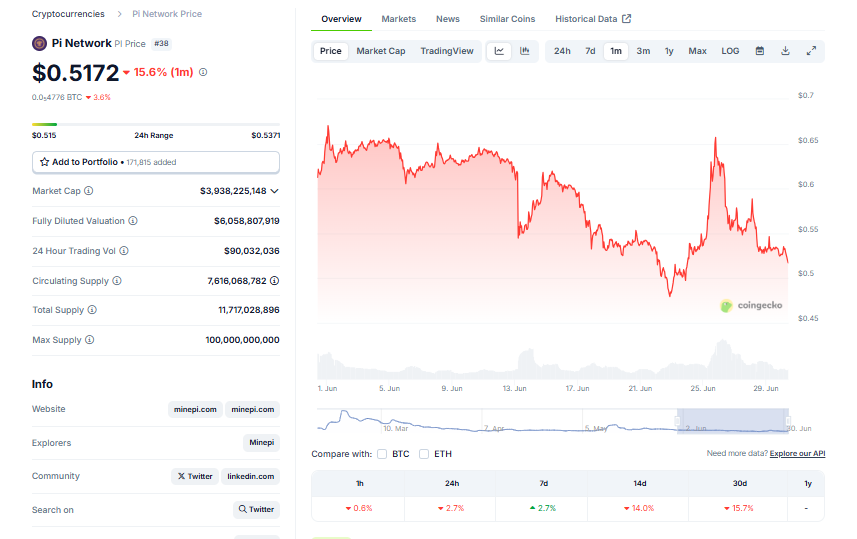Screen dimensions: 857x539
Task: Click the 24h Range progress bar
Action: 156,125
